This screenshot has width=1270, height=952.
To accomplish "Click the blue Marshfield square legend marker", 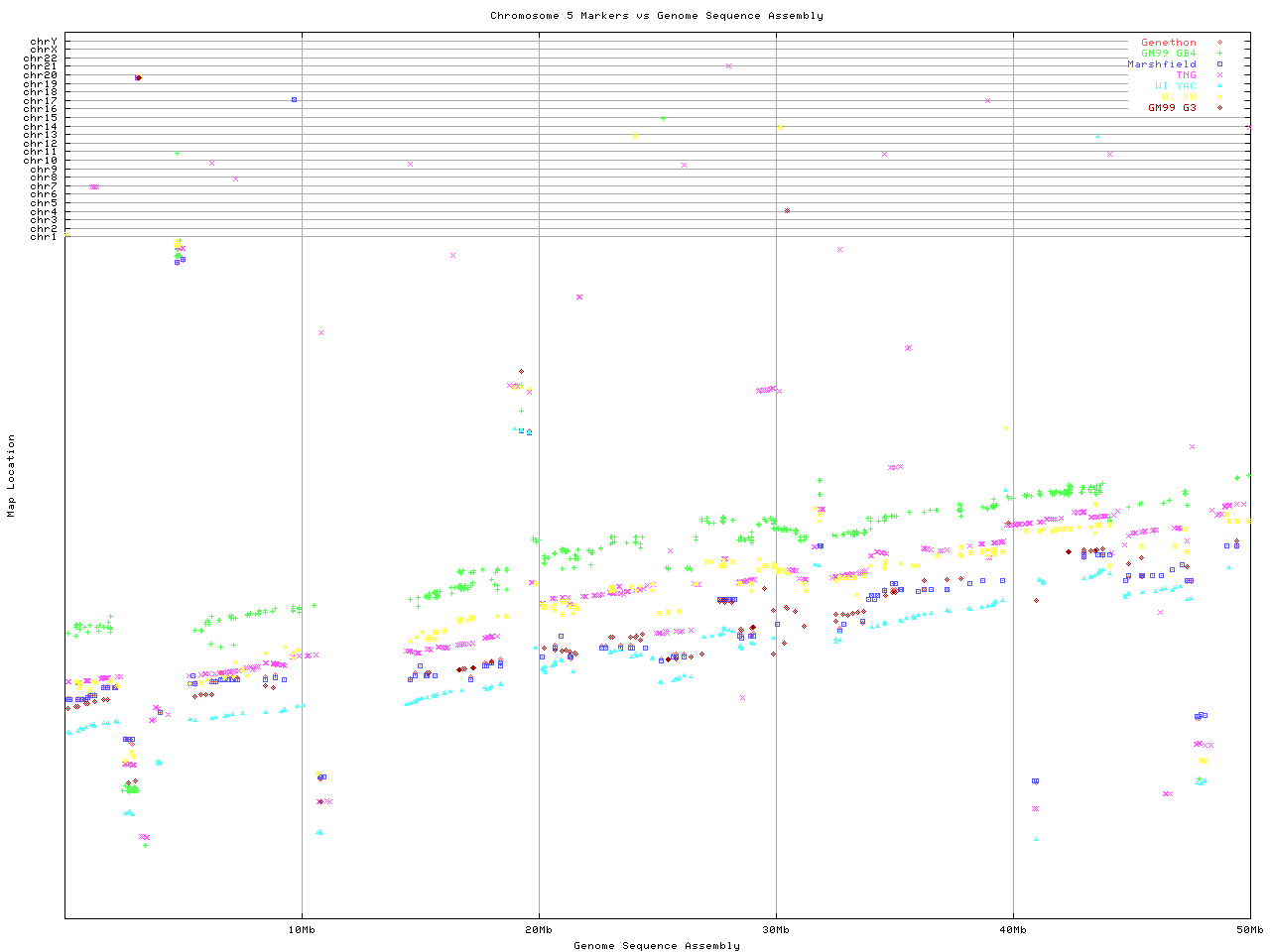I will click(1219, 64).
